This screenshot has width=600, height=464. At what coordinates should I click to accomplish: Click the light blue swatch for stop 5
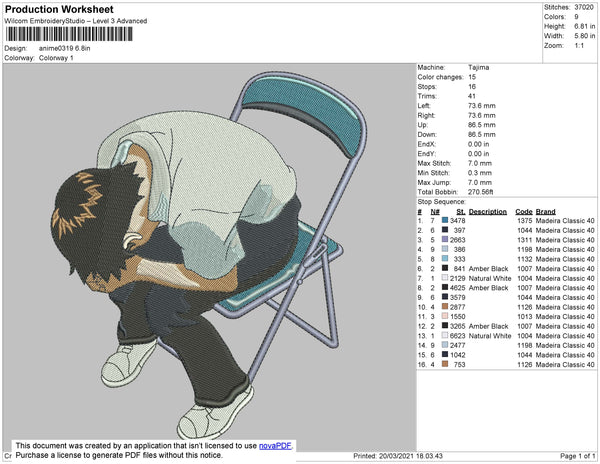click(x=445, y=259)
